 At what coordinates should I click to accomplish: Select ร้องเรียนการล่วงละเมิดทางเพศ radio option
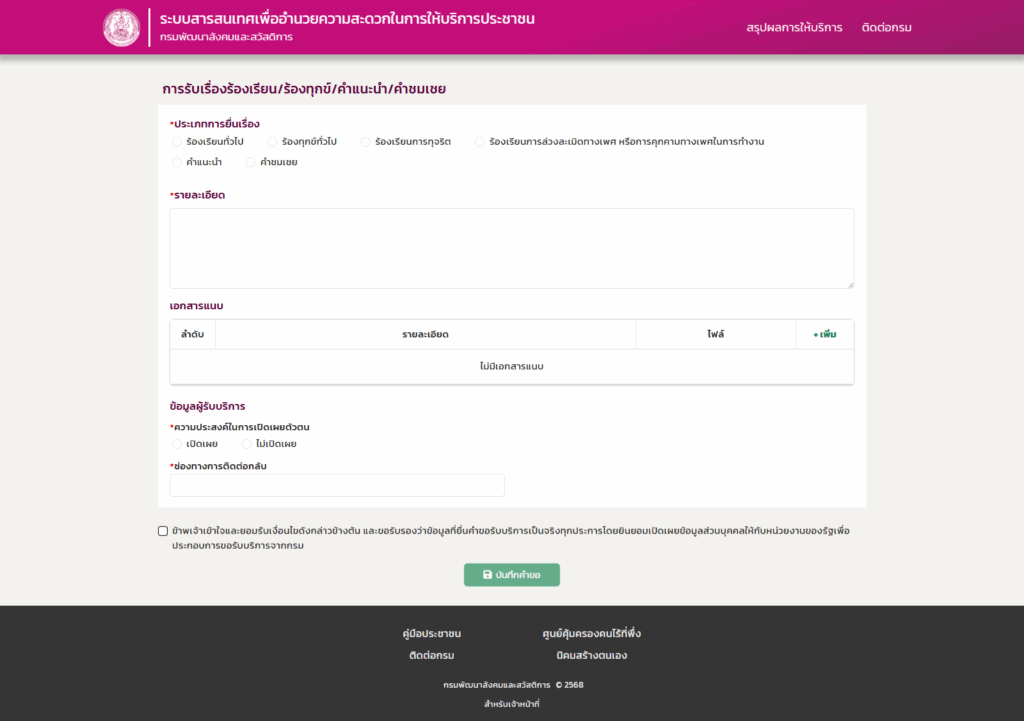click(x=480, y=142)
